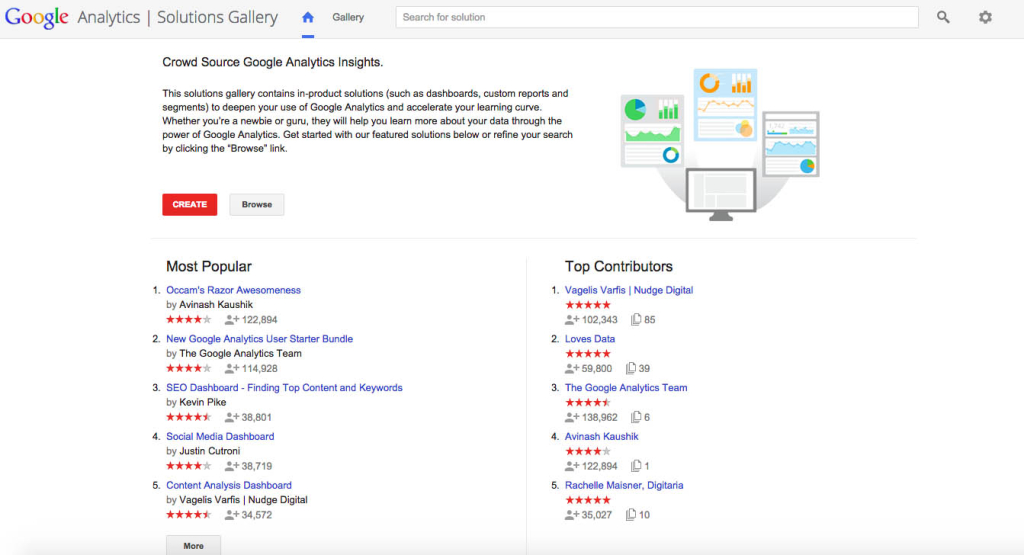The width and height of the screenshot is (1024, 555).
Task: Open New Google Analytics User Starter Bundle
Action: [x=259, y=339]
